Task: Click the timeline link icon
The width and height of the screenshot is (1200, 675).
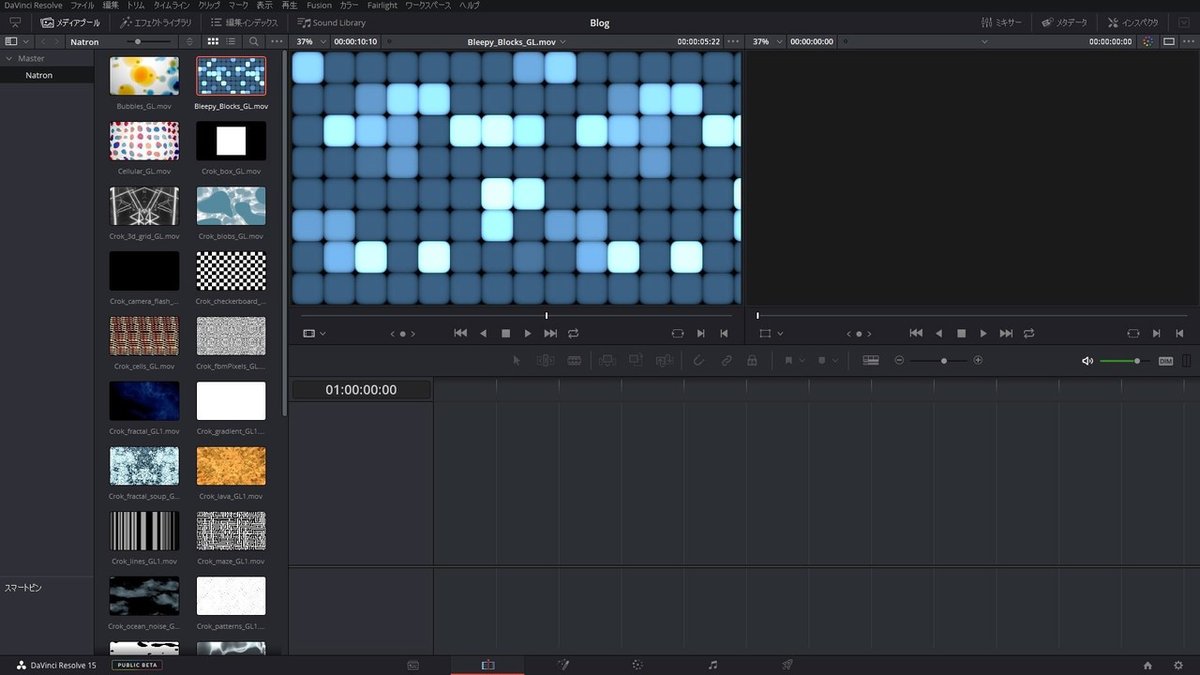Action: coord(726,360)
